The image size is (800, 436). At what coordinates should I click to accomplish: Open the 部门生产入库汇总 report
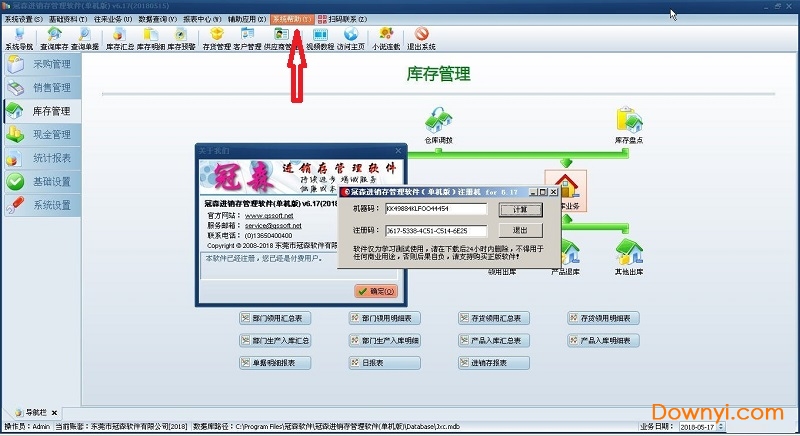click(275, 340)
